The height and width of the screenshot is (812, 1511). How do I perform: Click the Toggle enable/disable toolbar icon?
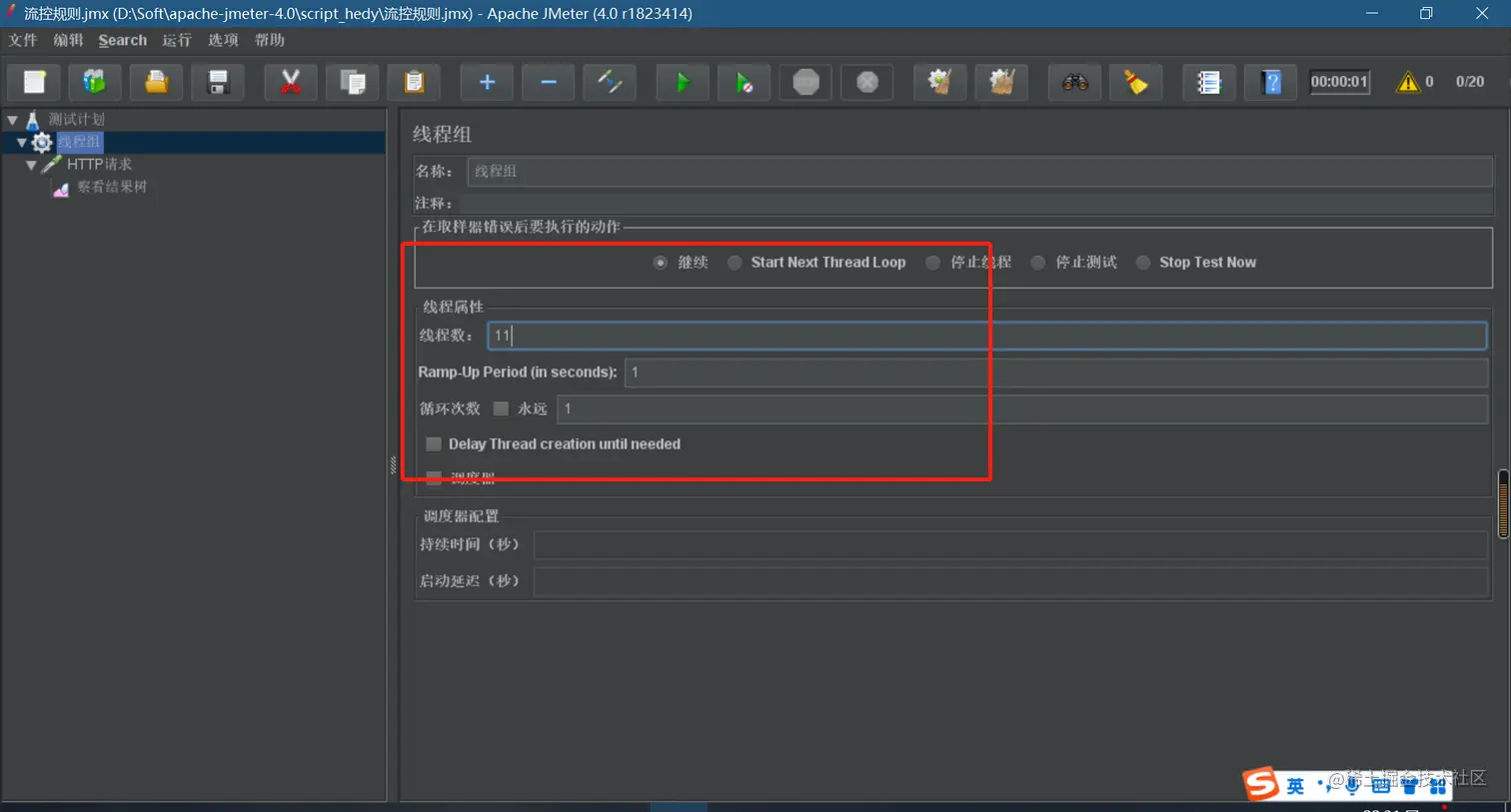tap(610, 82)
